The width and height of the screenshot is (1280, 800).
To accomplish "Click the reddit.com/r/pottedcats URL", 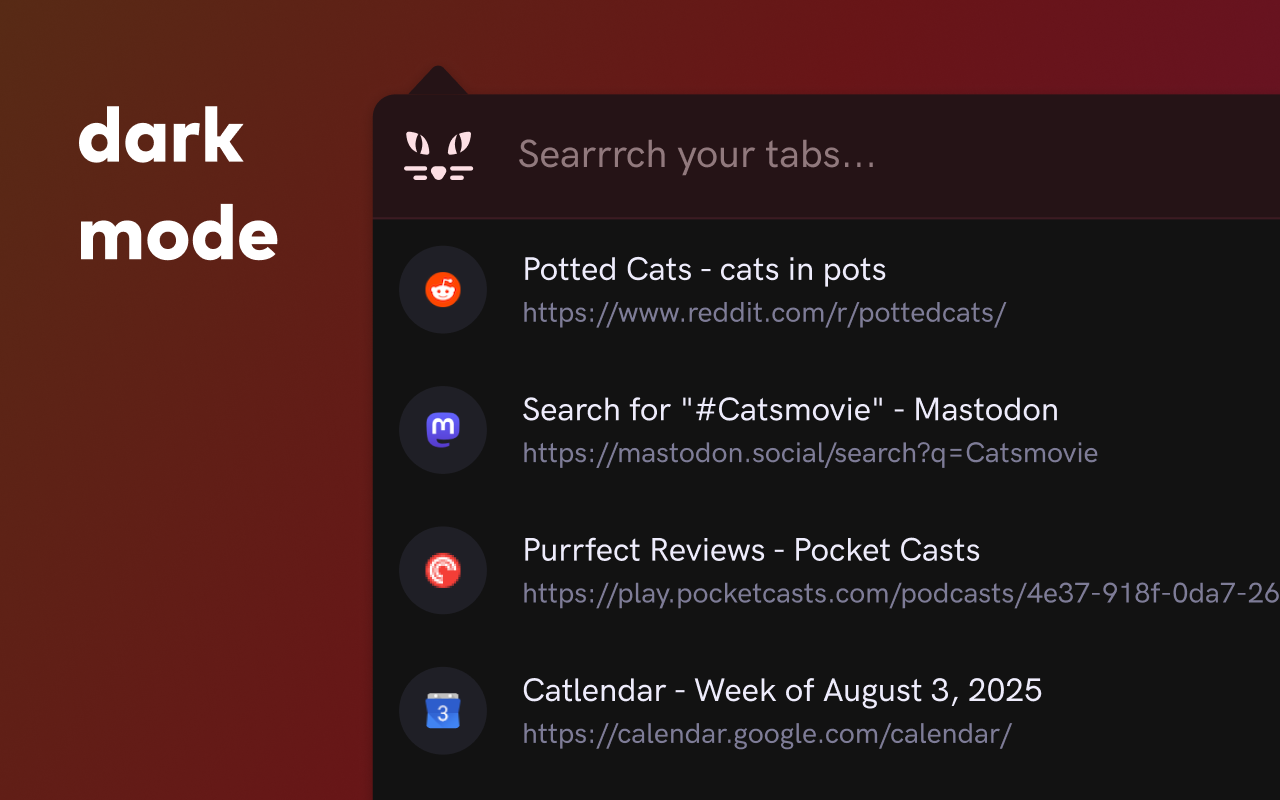I will click(764, 313).
